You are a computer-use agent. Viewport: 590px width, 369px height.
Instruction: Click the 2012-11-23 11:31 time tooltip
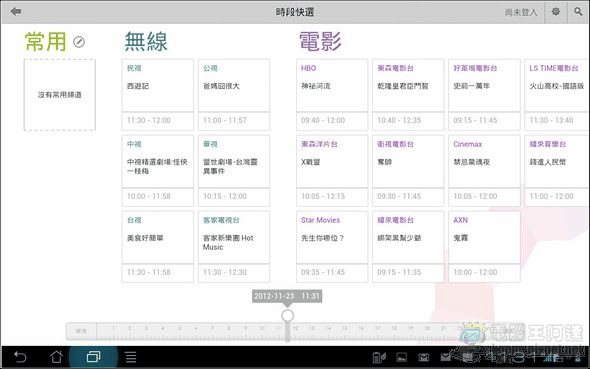287,296
